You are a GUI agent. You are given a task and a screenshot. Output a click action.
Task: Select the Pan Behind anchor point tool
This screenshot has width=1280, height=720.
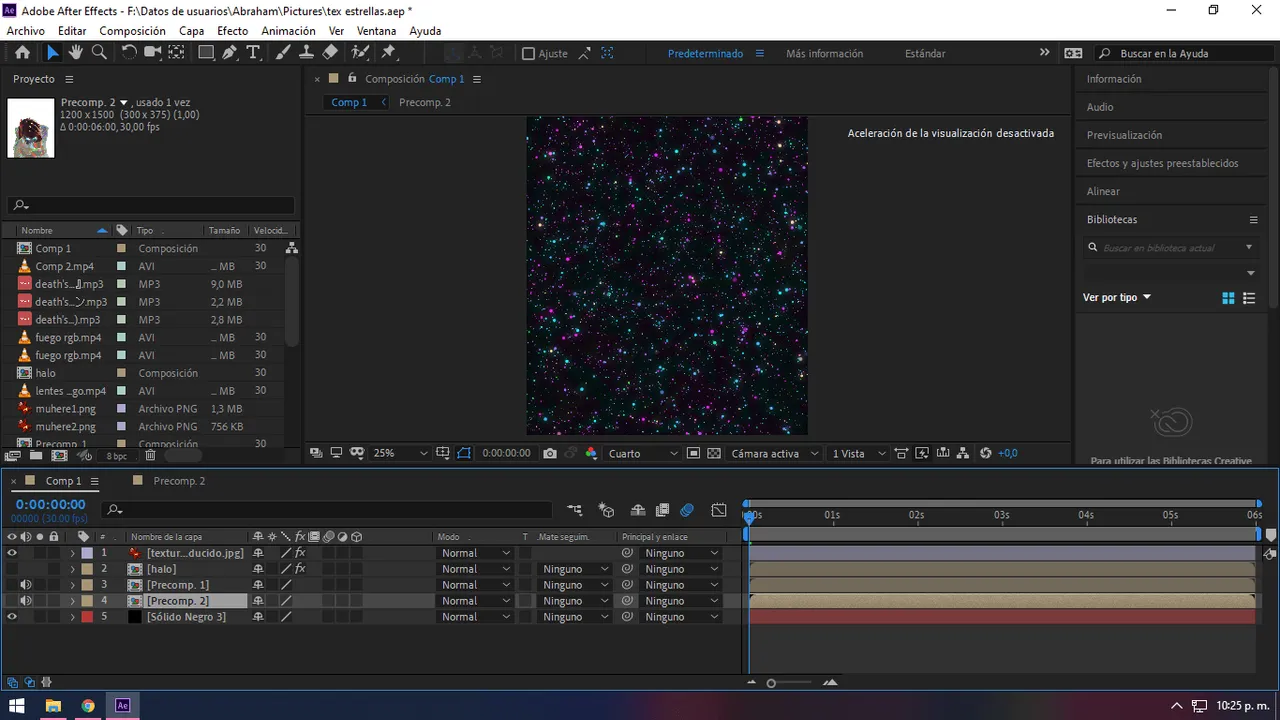pos(177,53)
